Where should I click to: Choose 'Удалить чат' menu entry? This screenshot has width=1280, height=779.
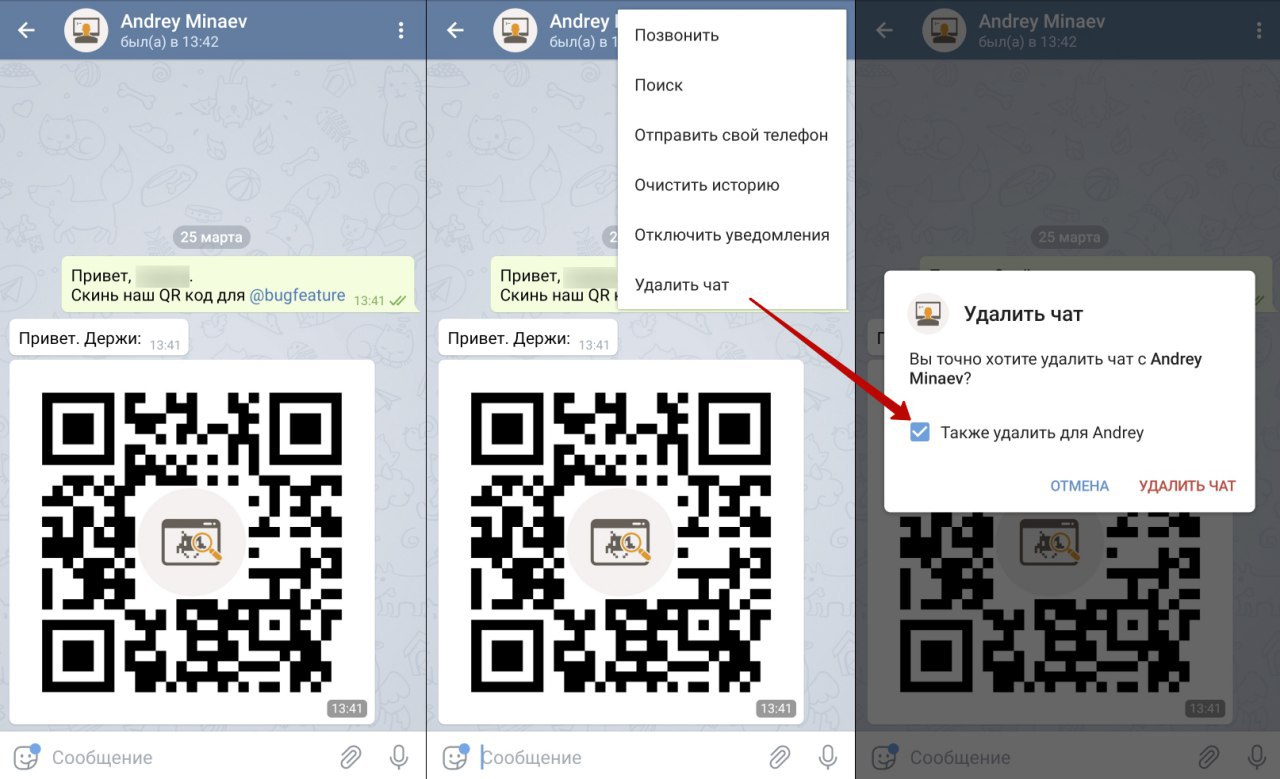coord(732,285)
